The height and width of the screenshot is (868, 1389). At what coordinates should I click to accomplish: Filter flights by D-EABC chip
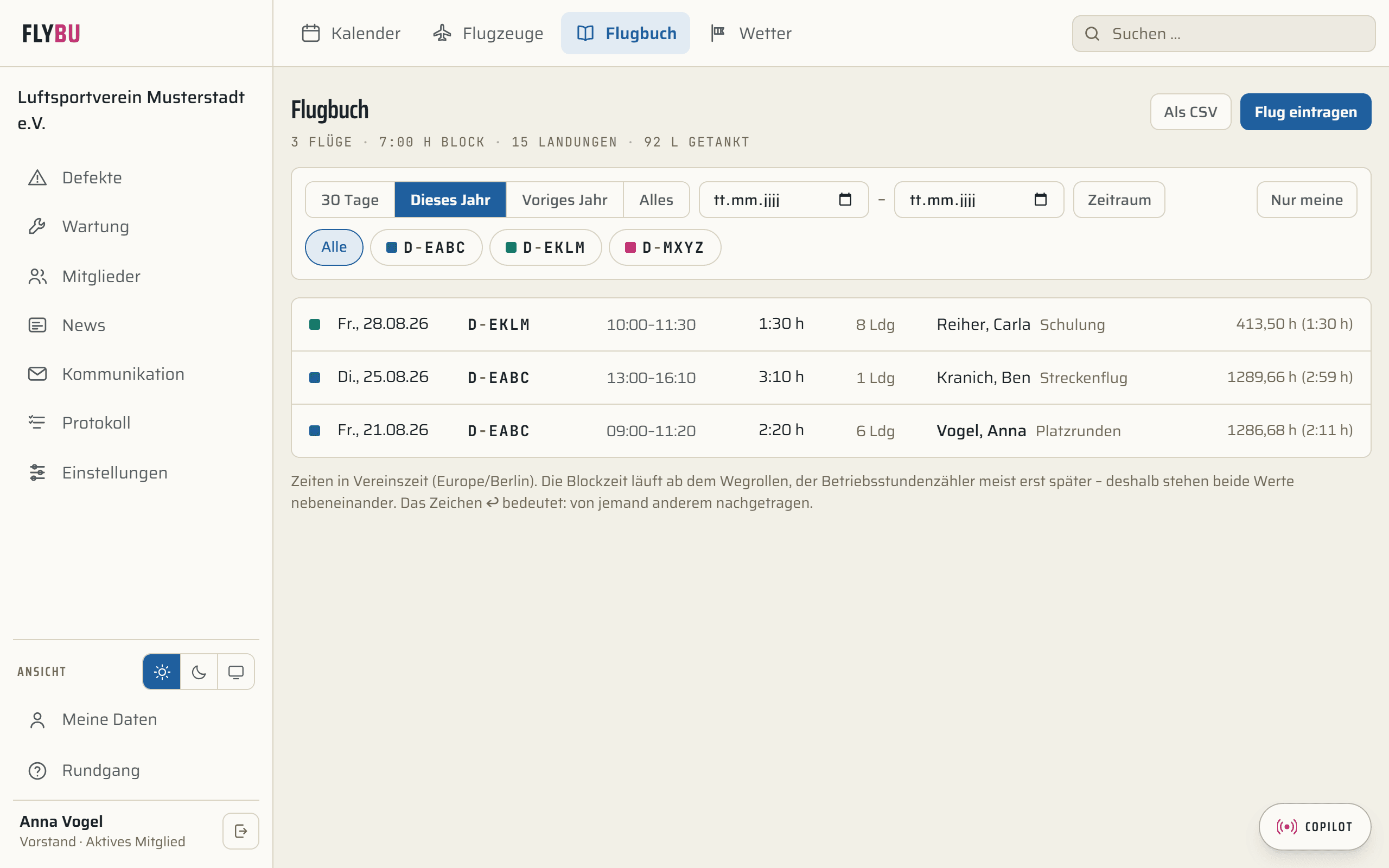[x=426, y=247]
